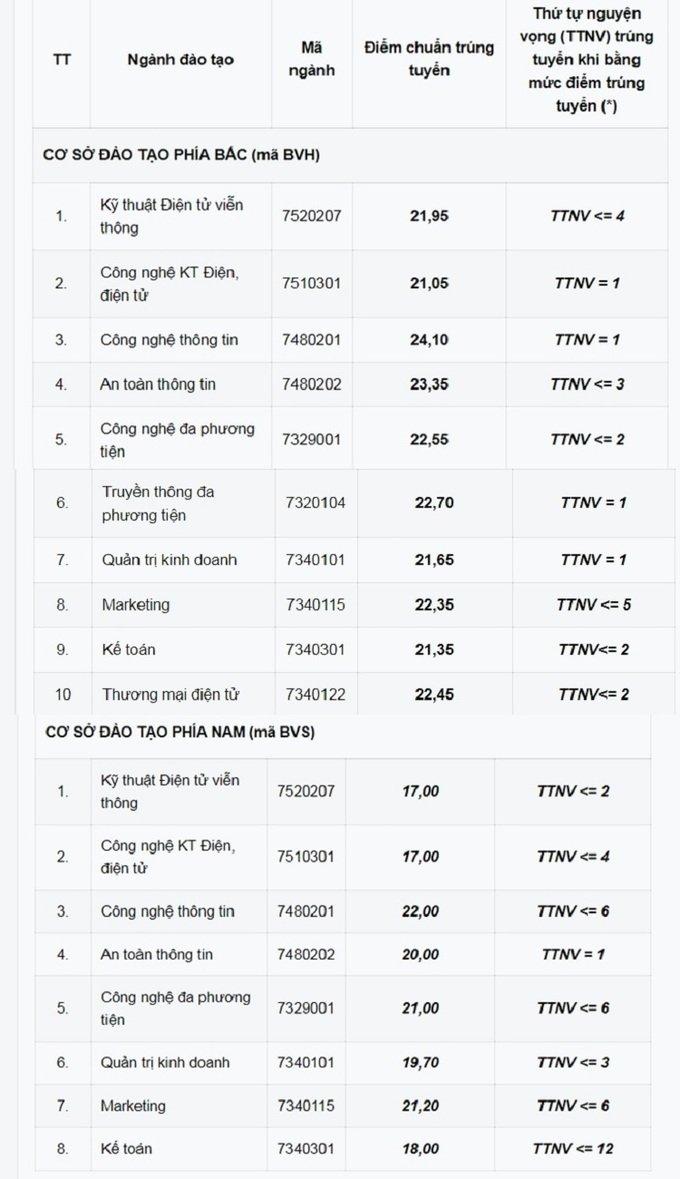Click 'TTNV = 1' in southern An toàn thông tin row
The width and height of the screenshot is (680, 1179).
tap(573, 954)
